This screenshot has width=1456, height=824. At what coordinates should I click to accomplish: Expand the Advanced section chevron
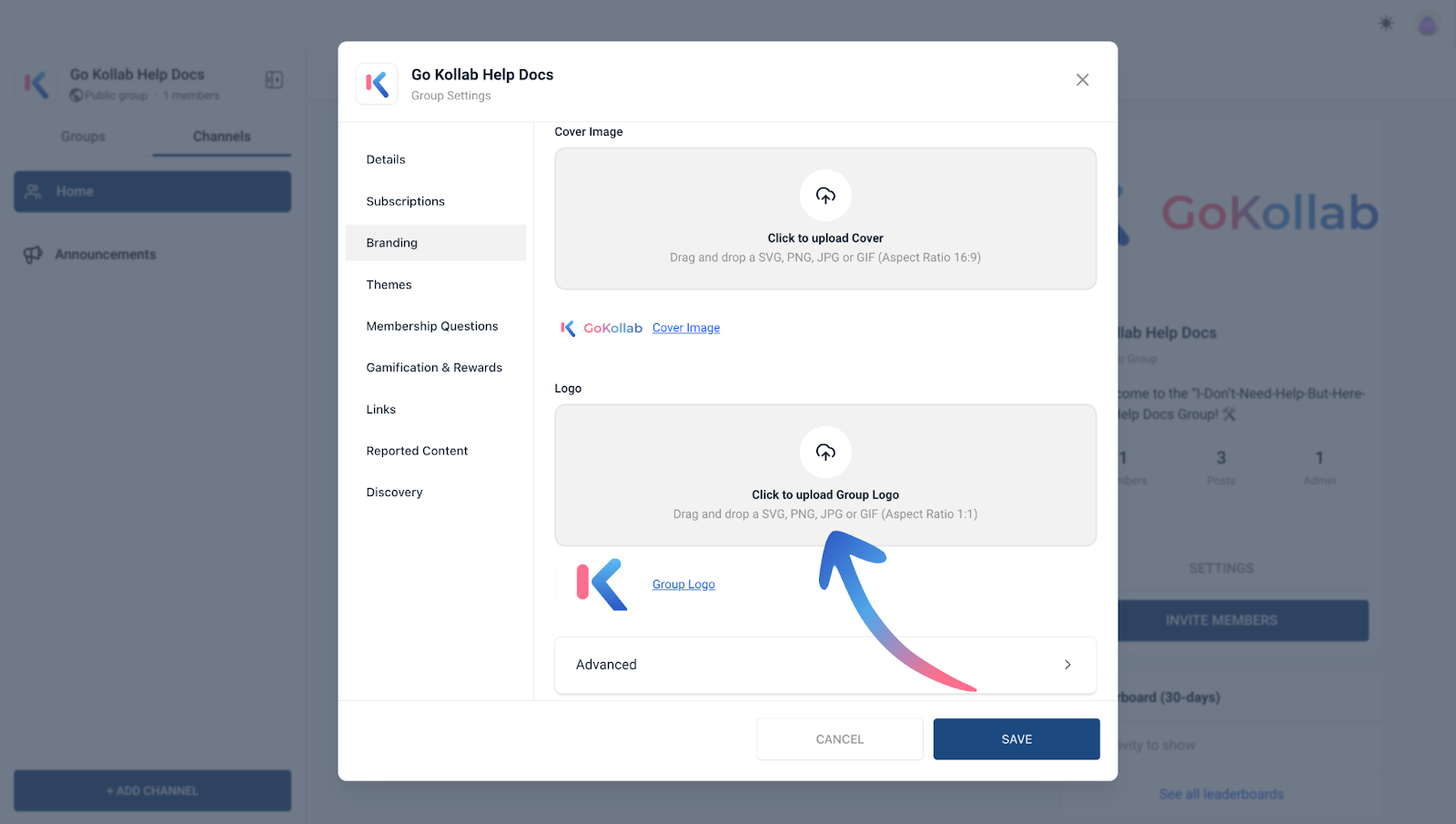(1067, 665)
